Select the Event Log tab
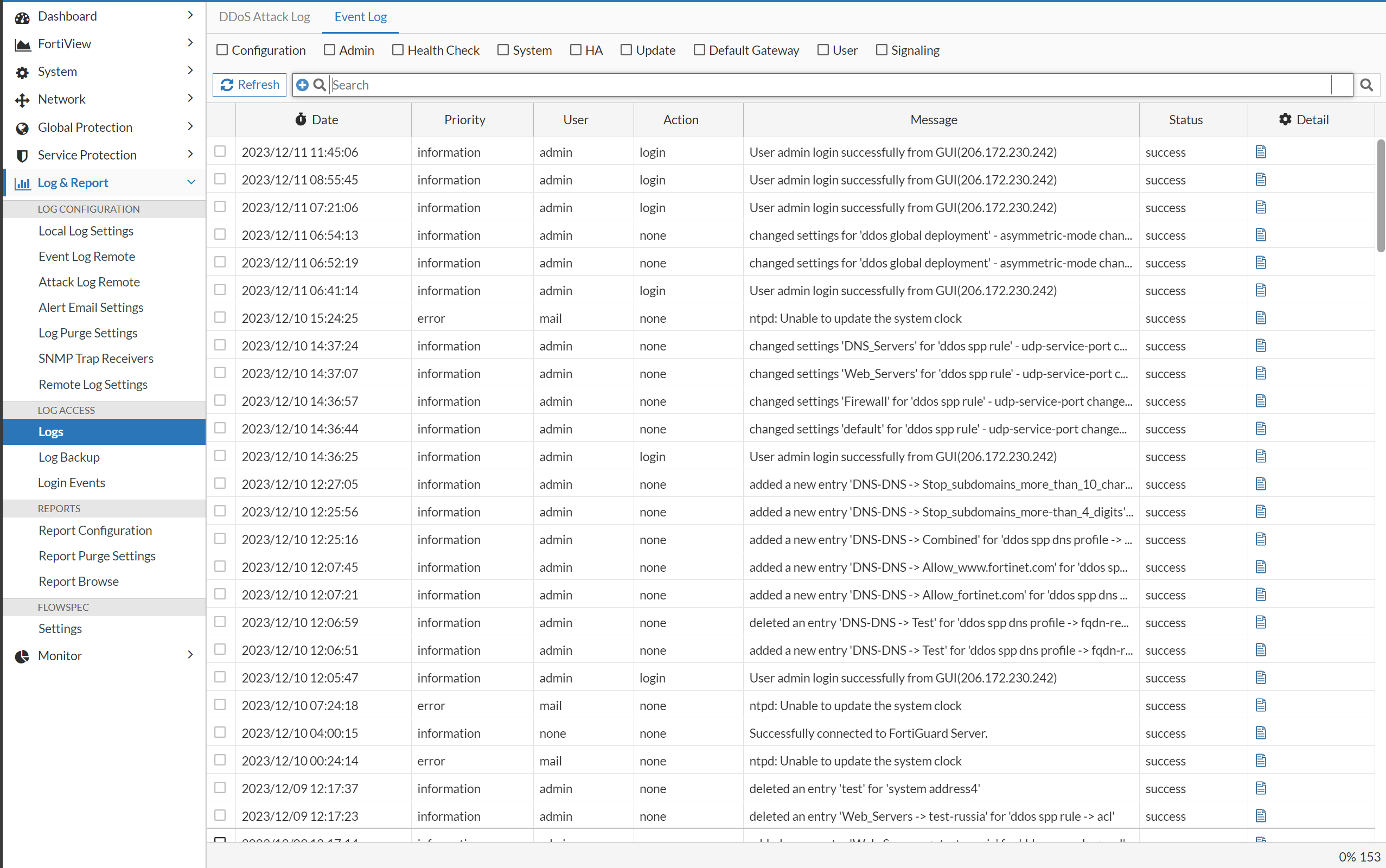 tap(360, 17)
